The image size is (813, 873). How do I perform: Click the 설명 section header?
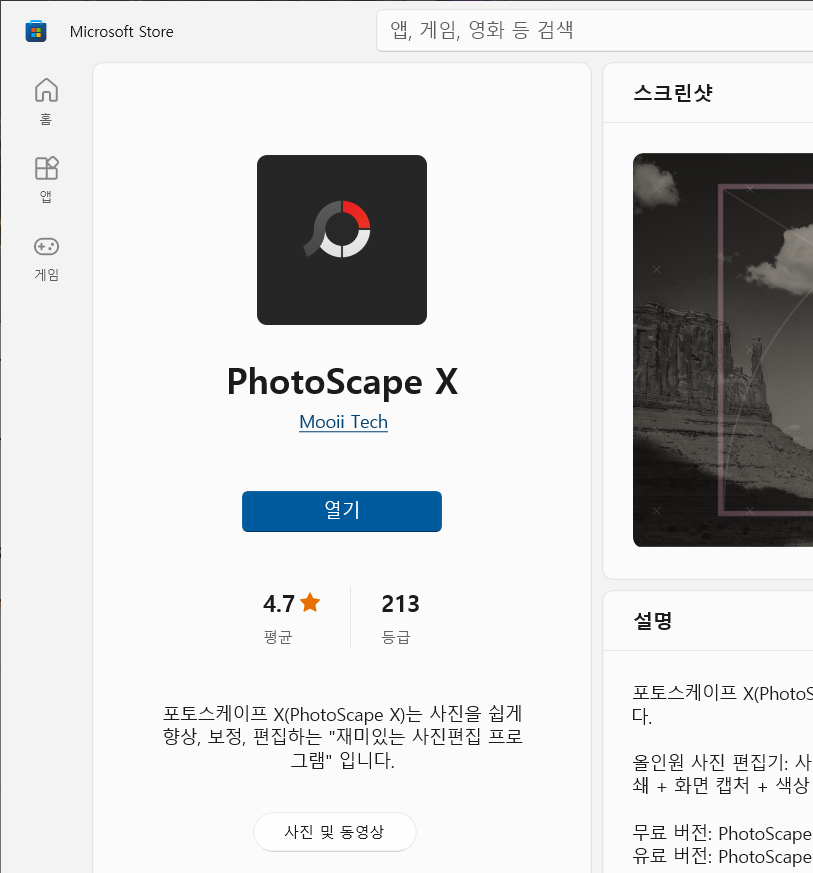click(653, 620)
